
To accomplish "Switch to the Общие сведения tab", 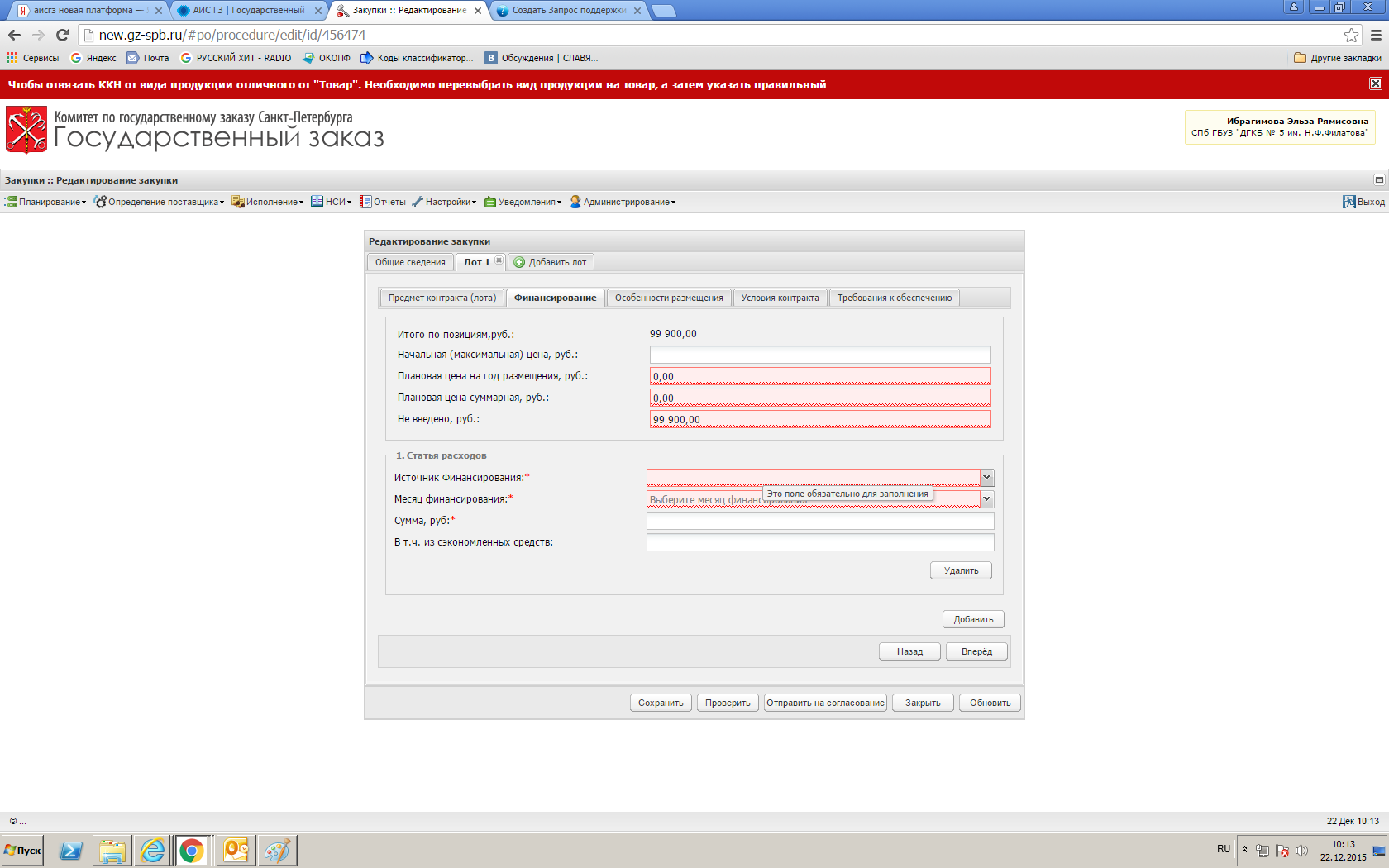I will (410, 262).
